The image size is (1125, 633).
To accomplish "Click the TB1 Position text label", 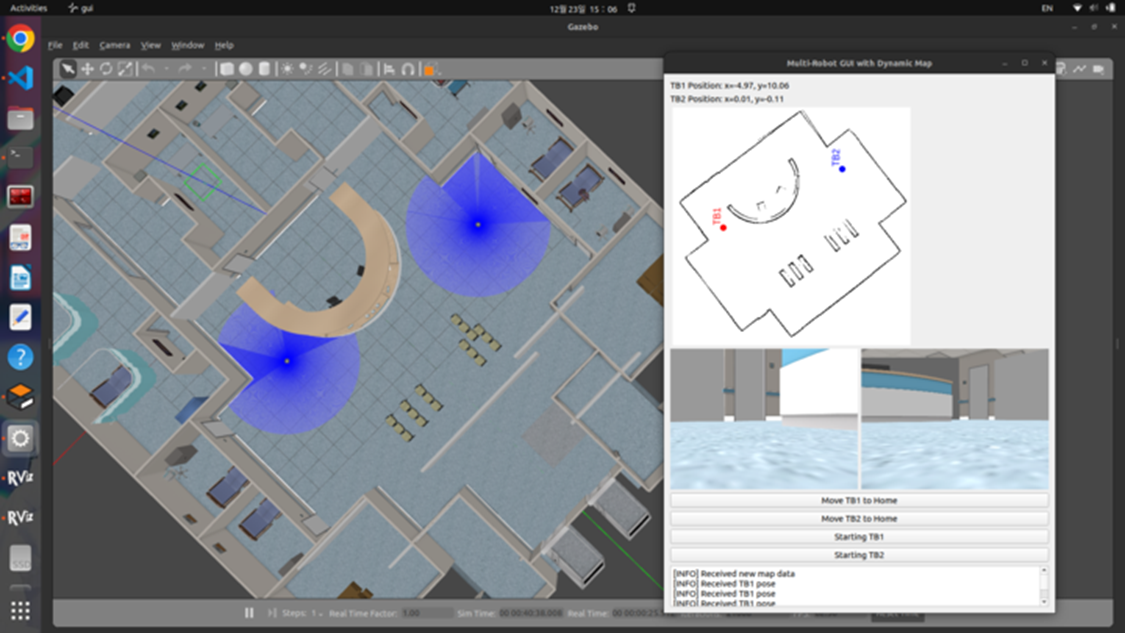I will [730, 85].
